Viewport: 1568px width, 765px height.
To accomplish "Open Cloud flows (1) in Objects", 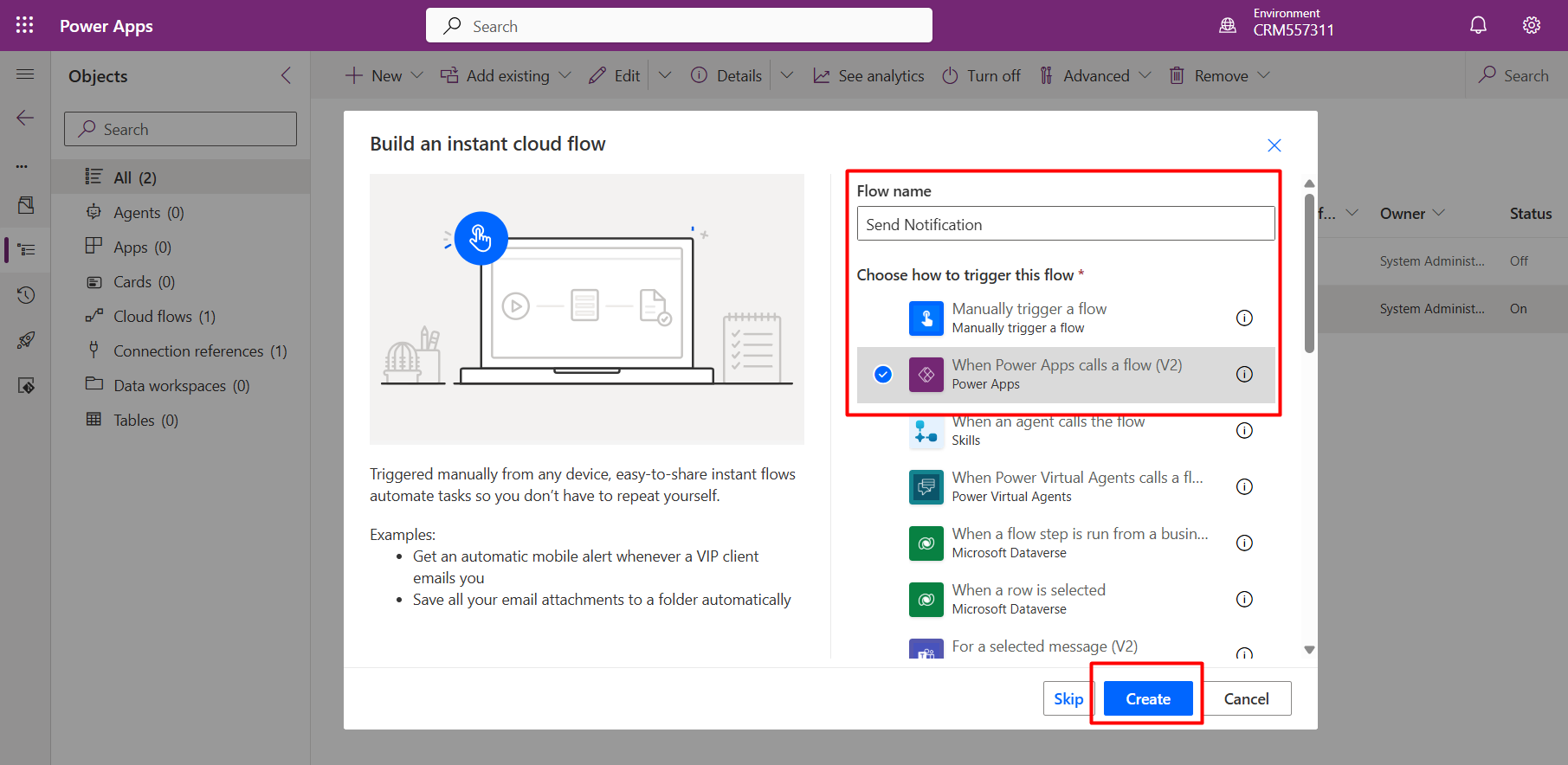I will [x=180, y=316].
